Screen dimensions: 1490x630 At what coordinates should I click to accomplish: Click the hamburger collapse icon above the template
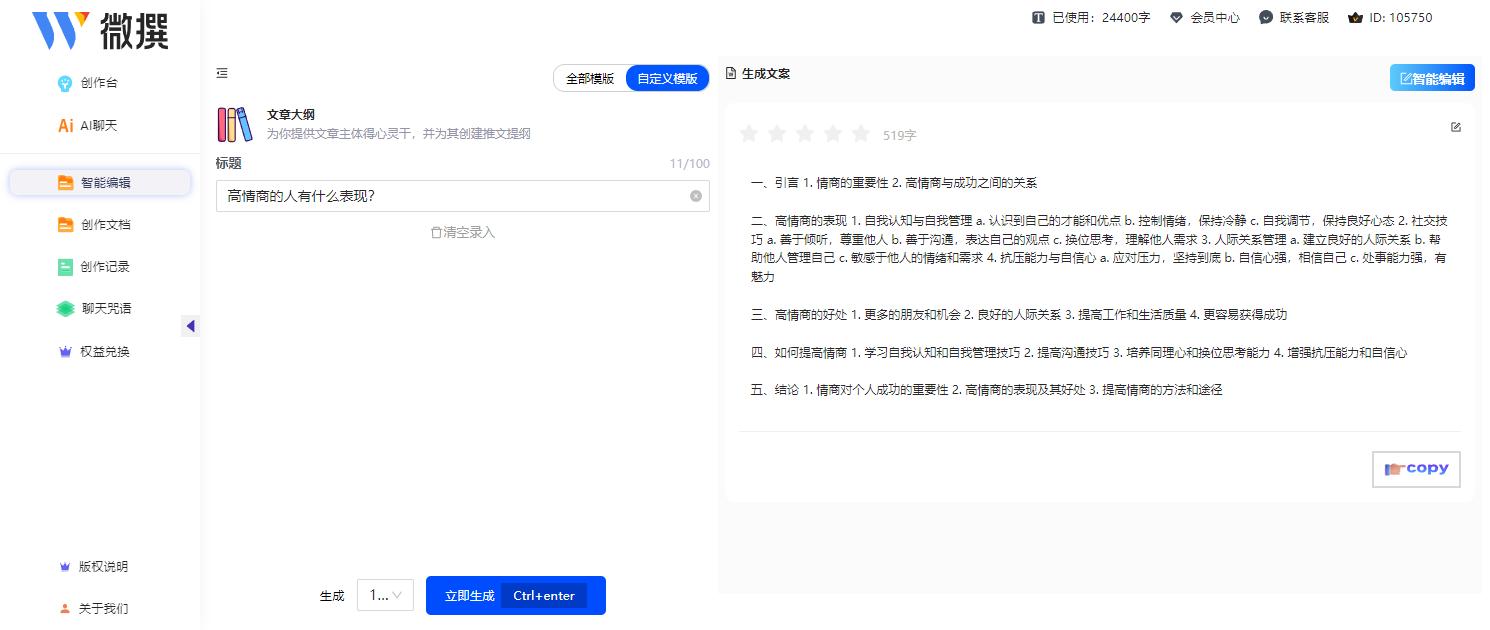222,73
